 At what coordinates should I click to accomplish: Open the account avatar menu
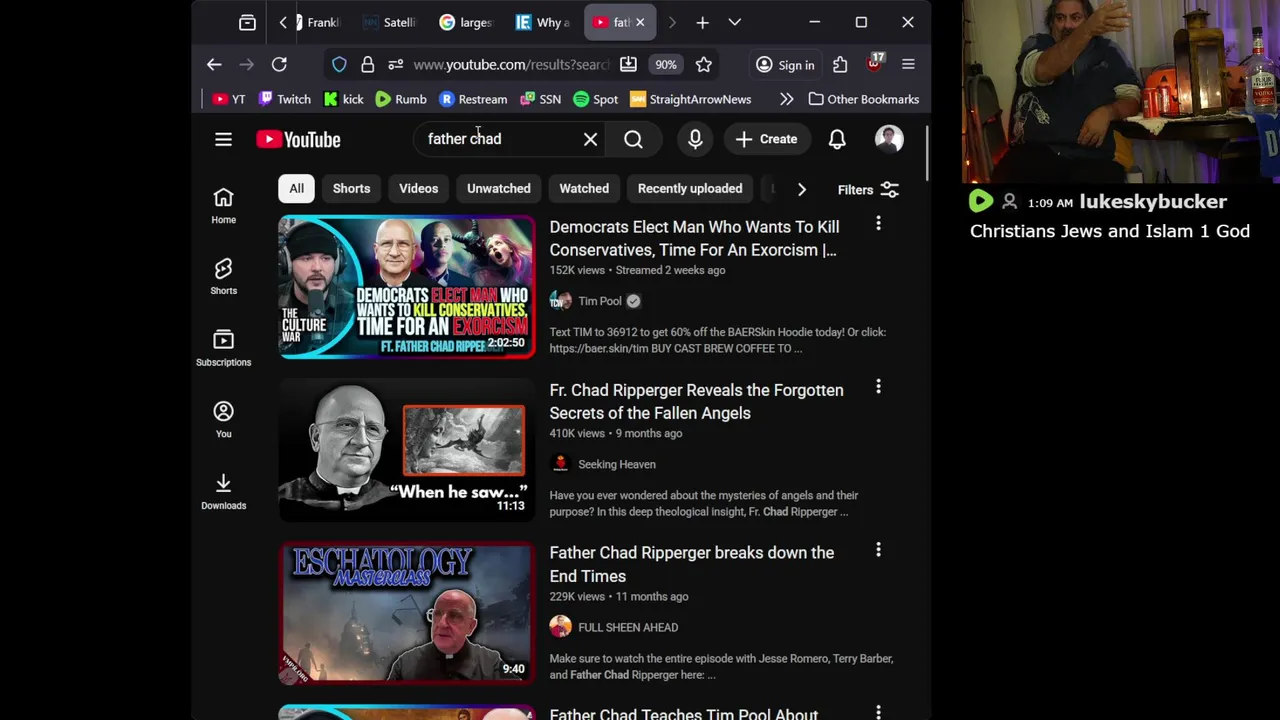[x=889, y=139]
